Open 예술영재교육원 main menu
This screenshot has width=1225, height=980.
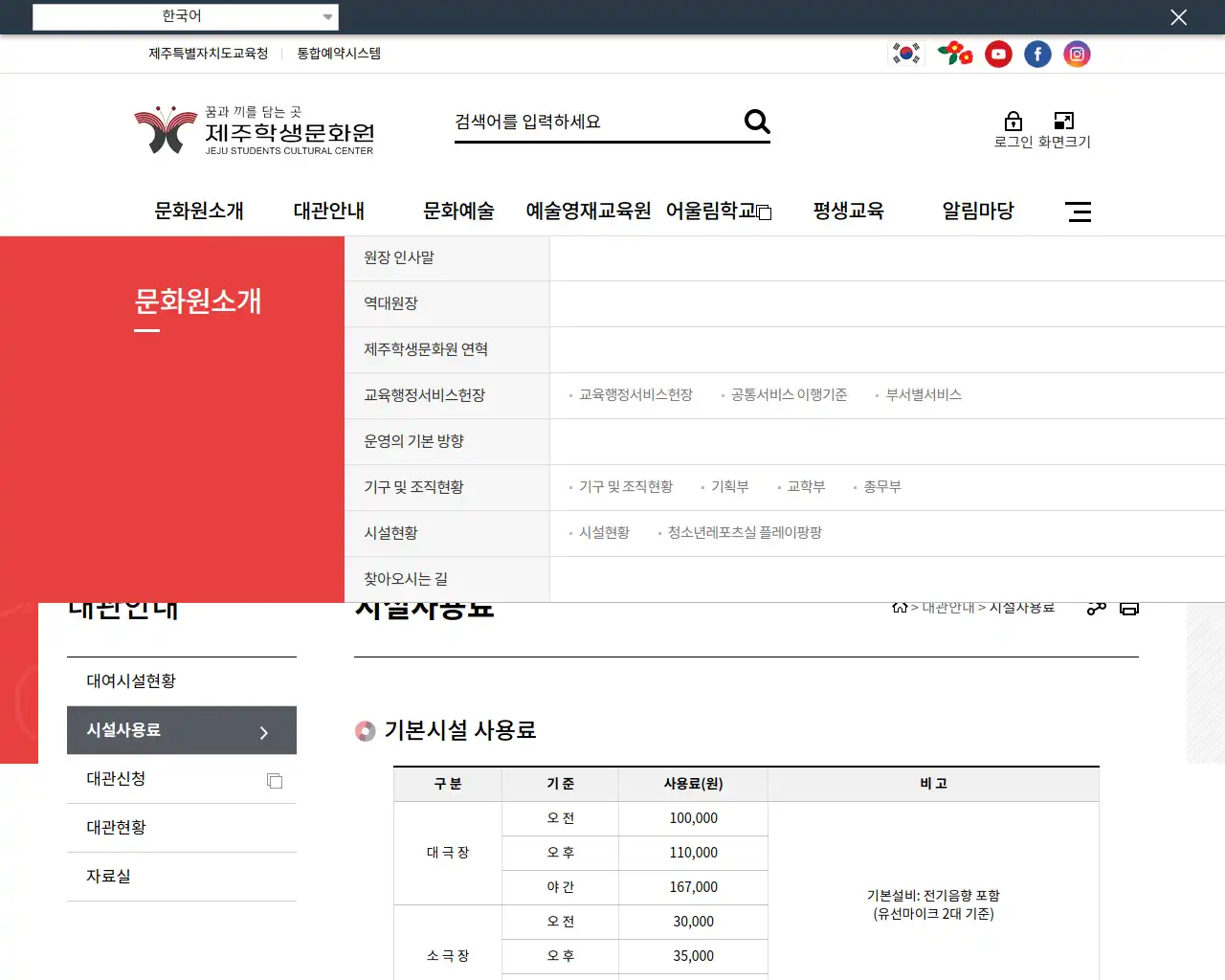pos(589,211)
